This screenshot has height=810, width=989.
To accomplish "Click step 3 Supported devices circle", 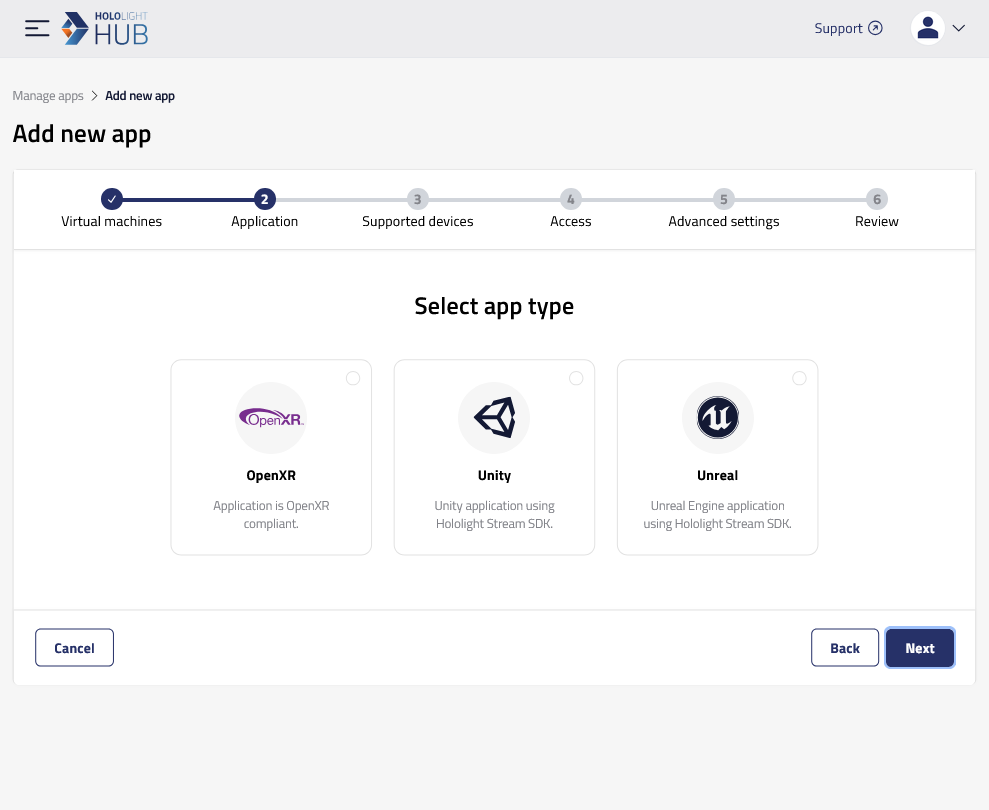I will pos(418,199).
